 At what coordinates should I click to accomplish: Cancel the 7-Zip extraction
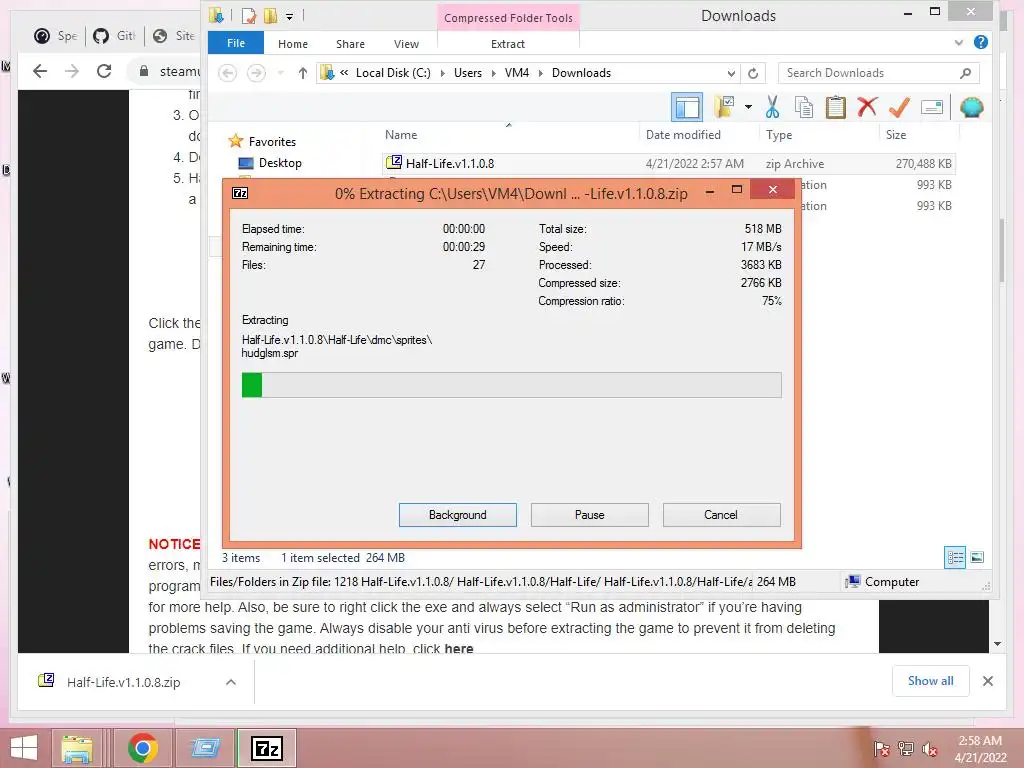coord(721,515)
